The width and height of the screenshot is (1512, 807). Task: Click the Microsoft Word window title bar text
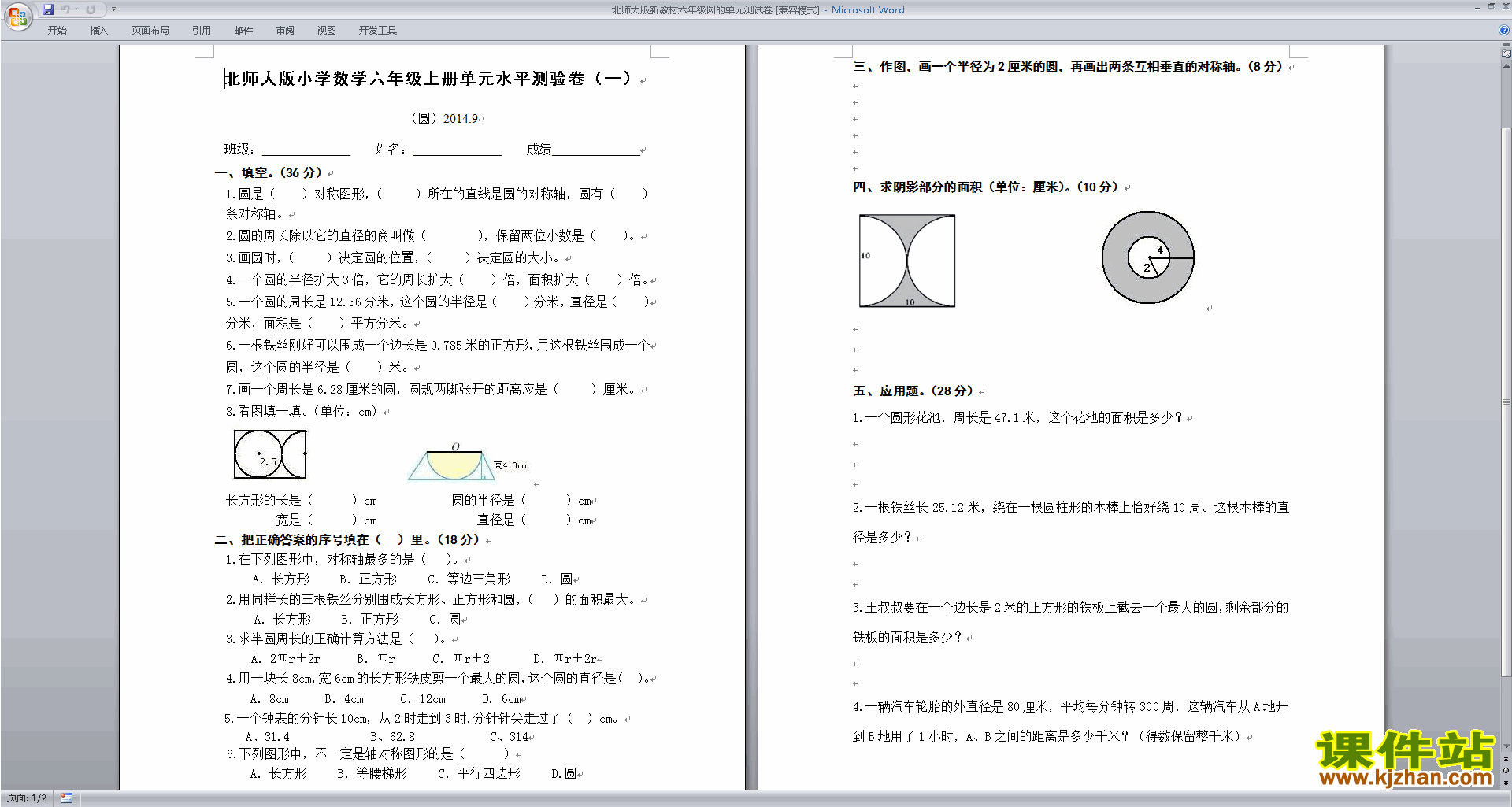(x=758, y=9)
